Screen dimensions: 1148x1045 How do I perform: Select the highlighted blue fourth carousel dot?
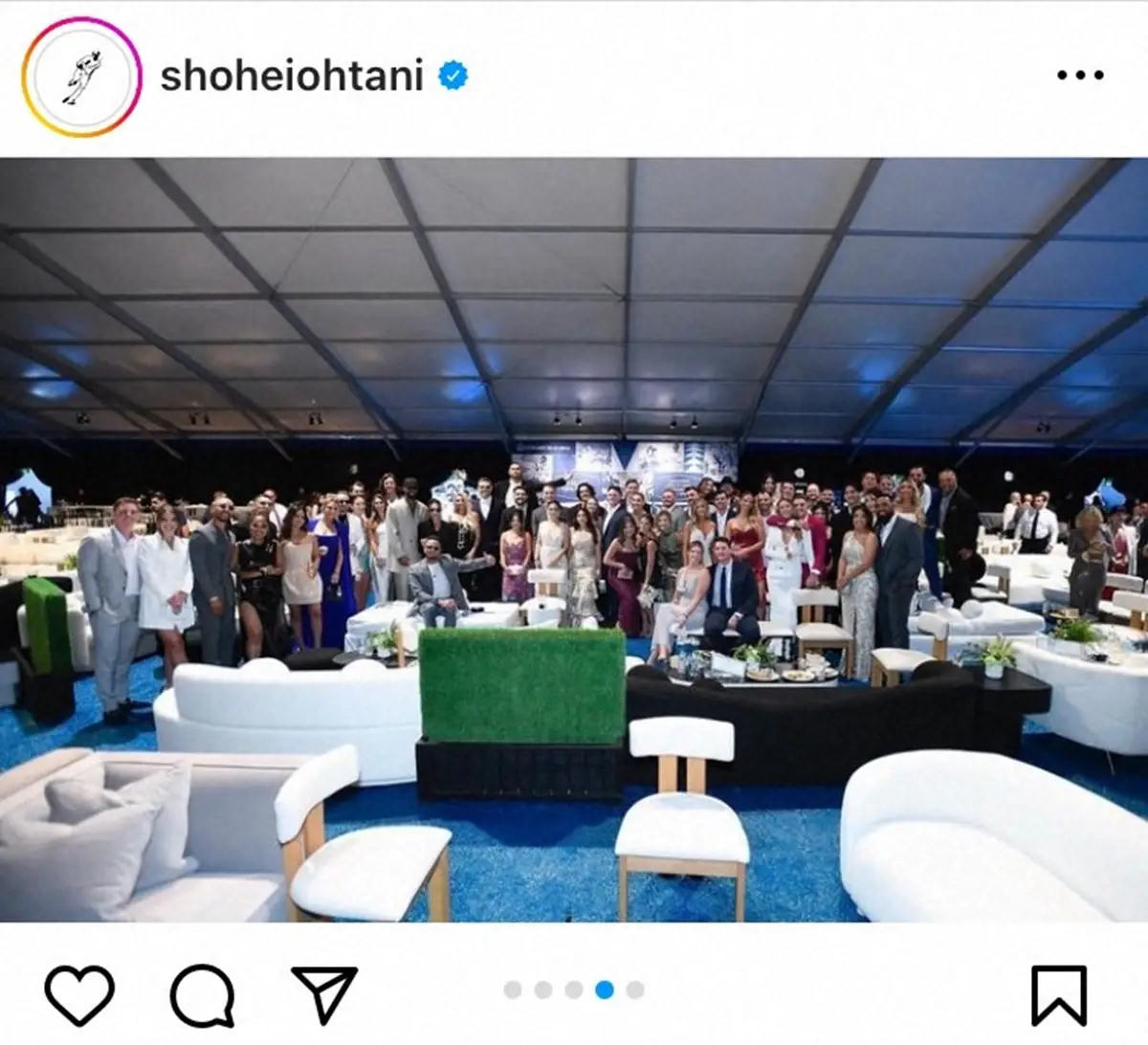click(x=605, y=989)
